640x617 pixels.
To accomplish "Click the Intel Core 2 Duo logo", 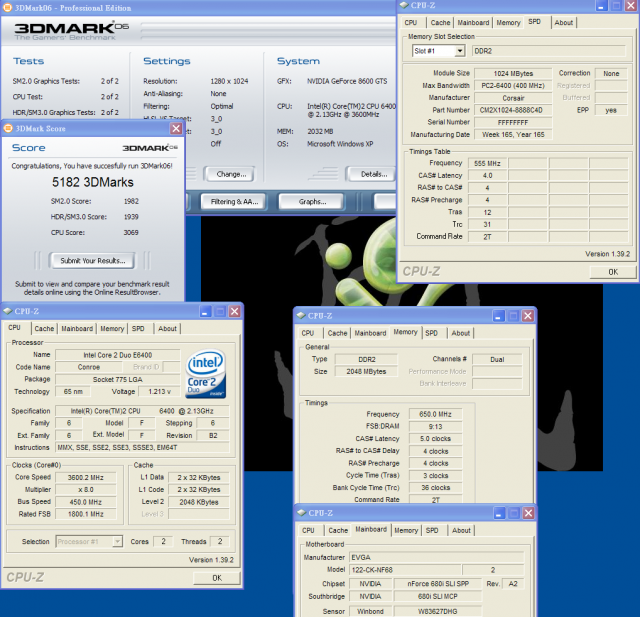I will pyautogui.click(x=206, y=374).
